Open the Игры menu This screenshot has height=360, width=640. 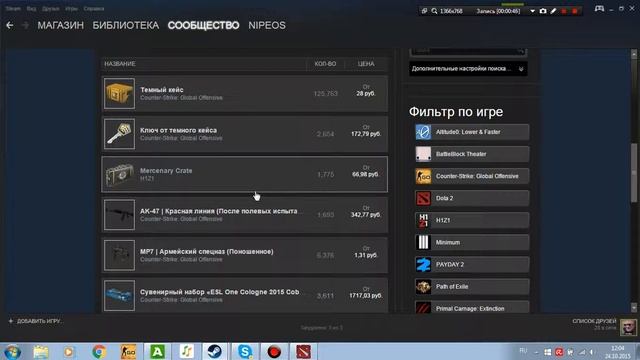(x=71, y=9)
